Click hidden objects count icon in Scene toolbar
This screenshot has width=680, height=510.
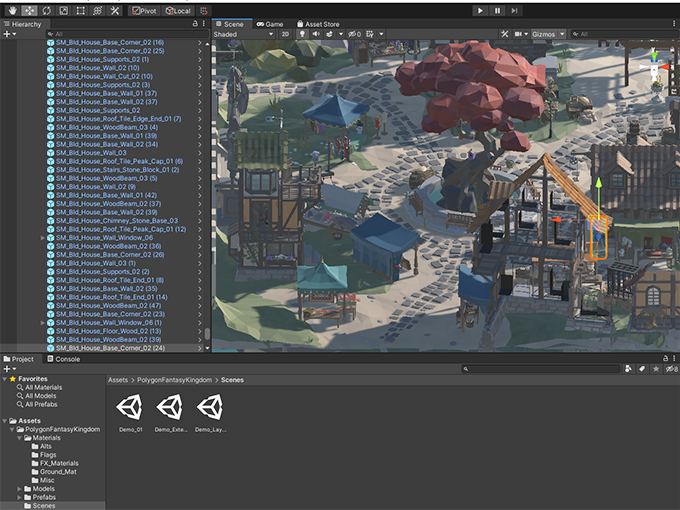[354, 34]
